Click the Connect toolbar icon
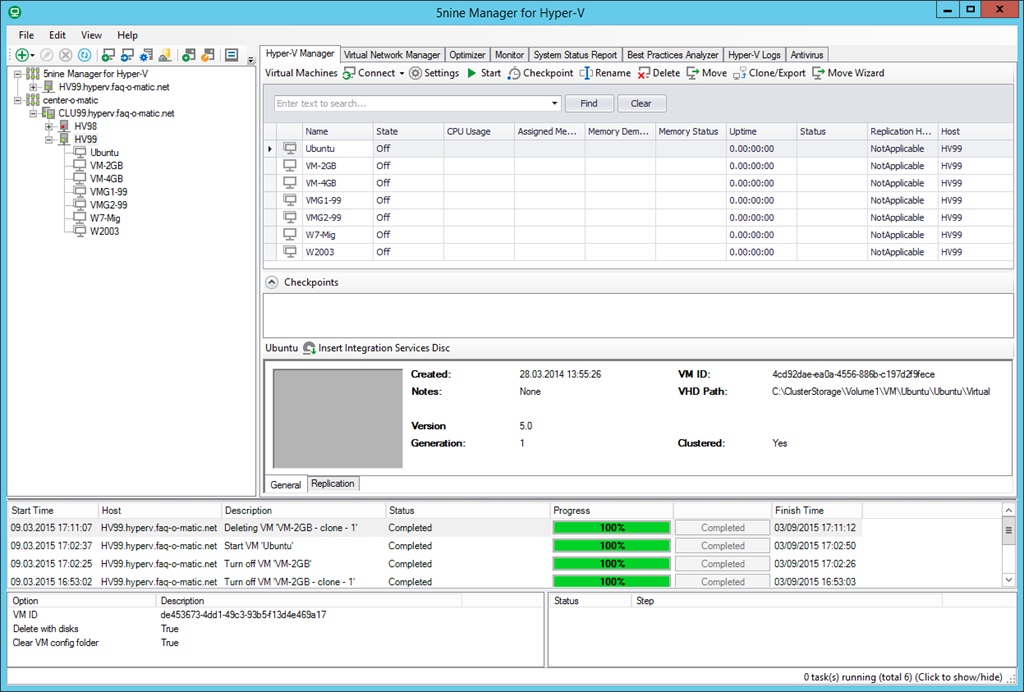The image size is (1024, 692). point(349,73)
